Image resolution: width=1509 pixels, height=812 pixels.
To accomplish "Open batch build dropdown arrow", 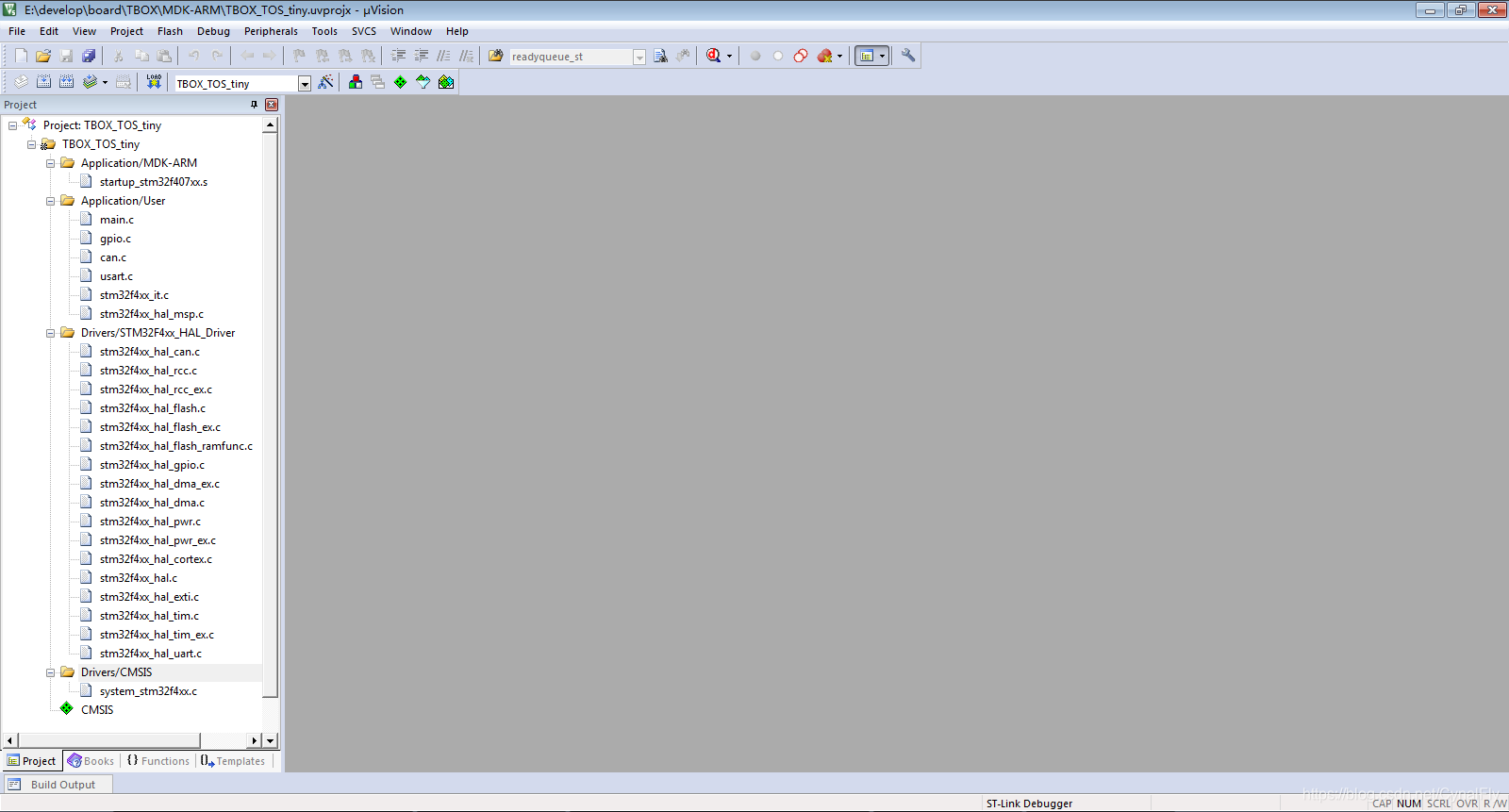I will (x=105, y=82).
